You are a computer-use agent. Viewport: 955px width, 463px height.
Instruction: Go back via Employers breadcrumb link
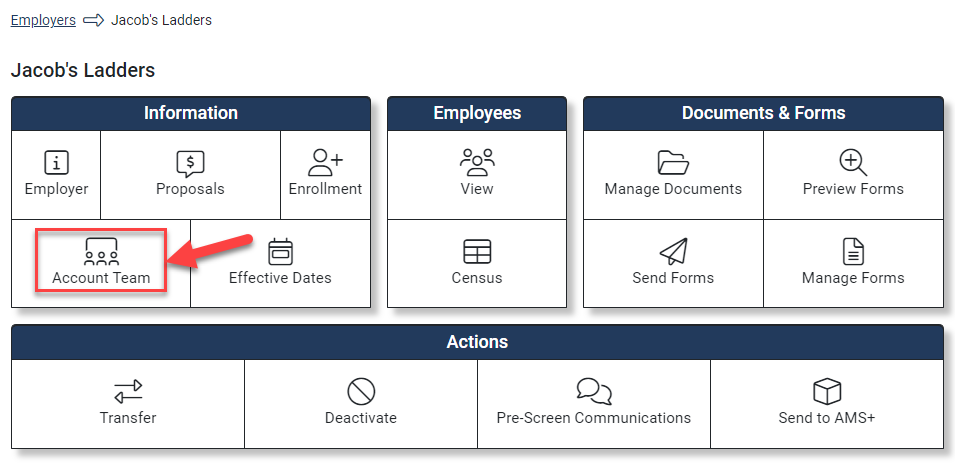click(x=43, y=20)
